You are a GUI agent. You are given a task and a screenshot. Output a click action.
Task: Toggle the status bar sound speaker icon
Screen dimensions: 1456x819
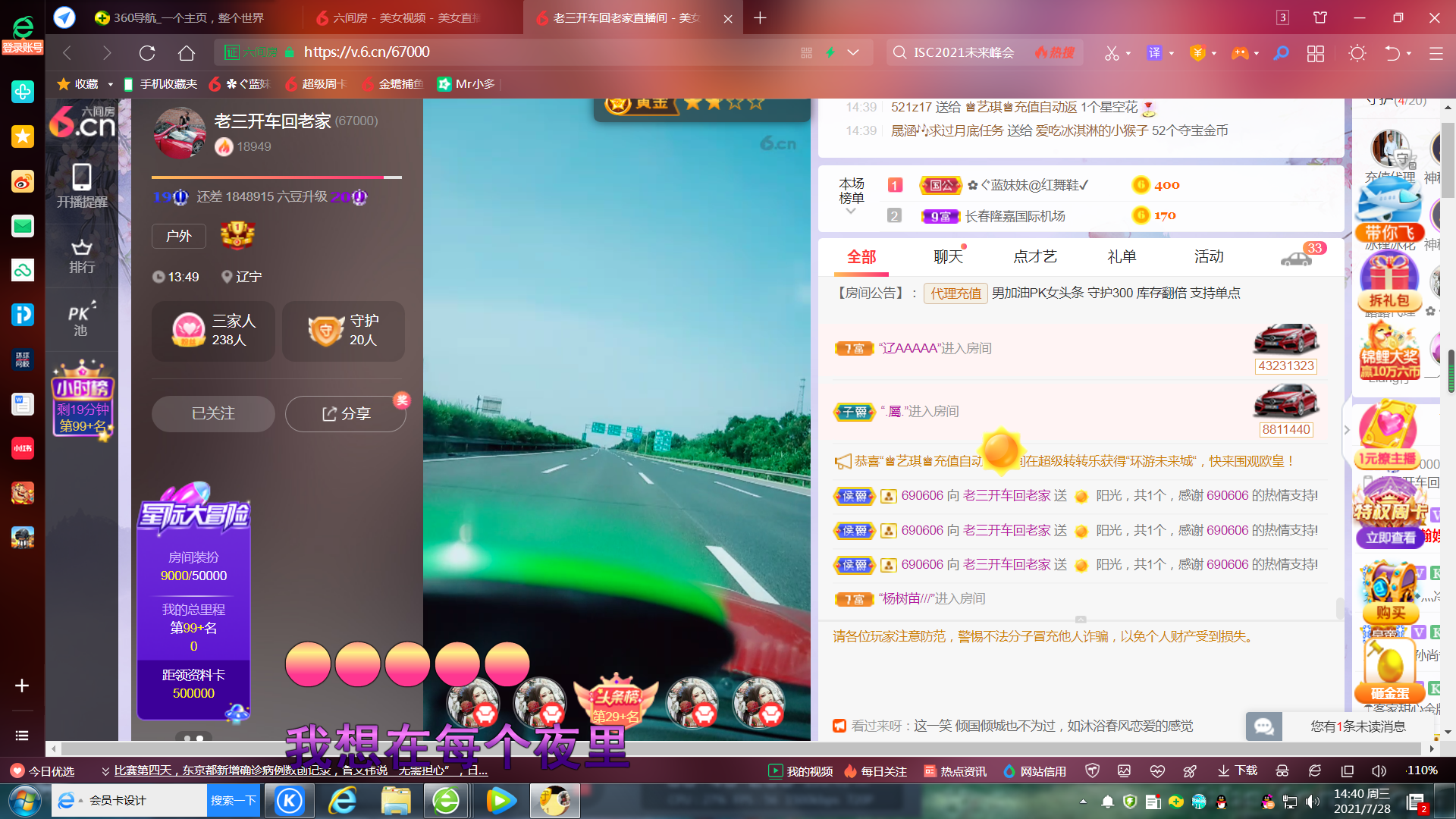coord(1379,770)
